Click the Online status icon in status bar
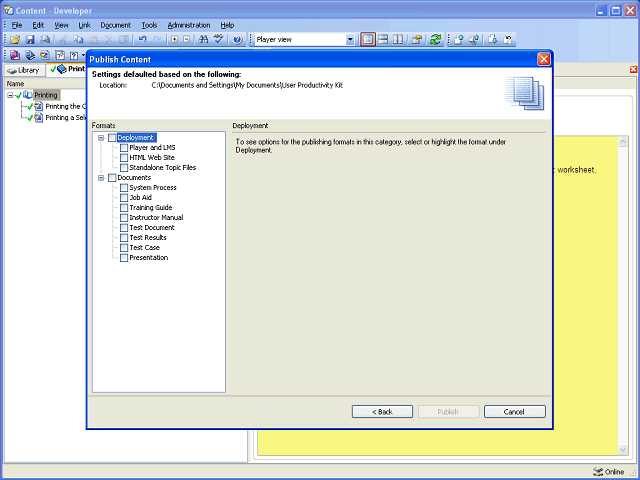Screen dimensions: 640x480 tap(598, 472)
